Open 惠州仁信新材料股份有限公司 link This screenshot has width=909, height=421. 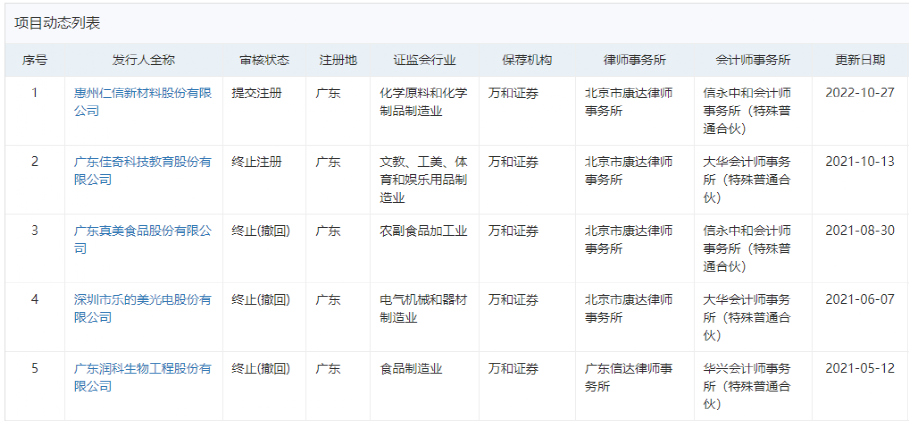(143, 101)
